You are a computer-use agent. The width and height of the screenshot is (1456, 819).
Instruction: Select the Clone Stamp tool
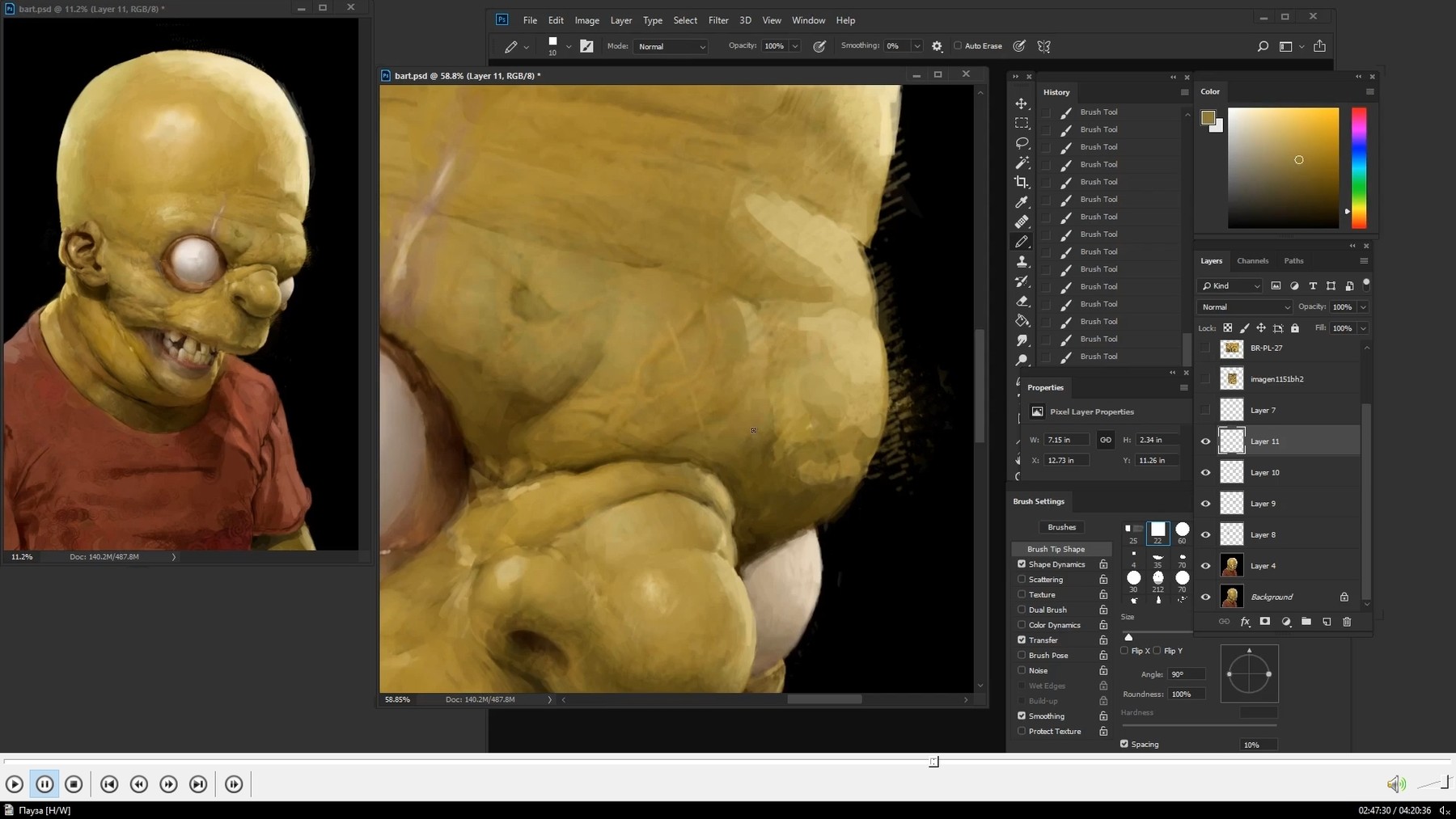1022,261
